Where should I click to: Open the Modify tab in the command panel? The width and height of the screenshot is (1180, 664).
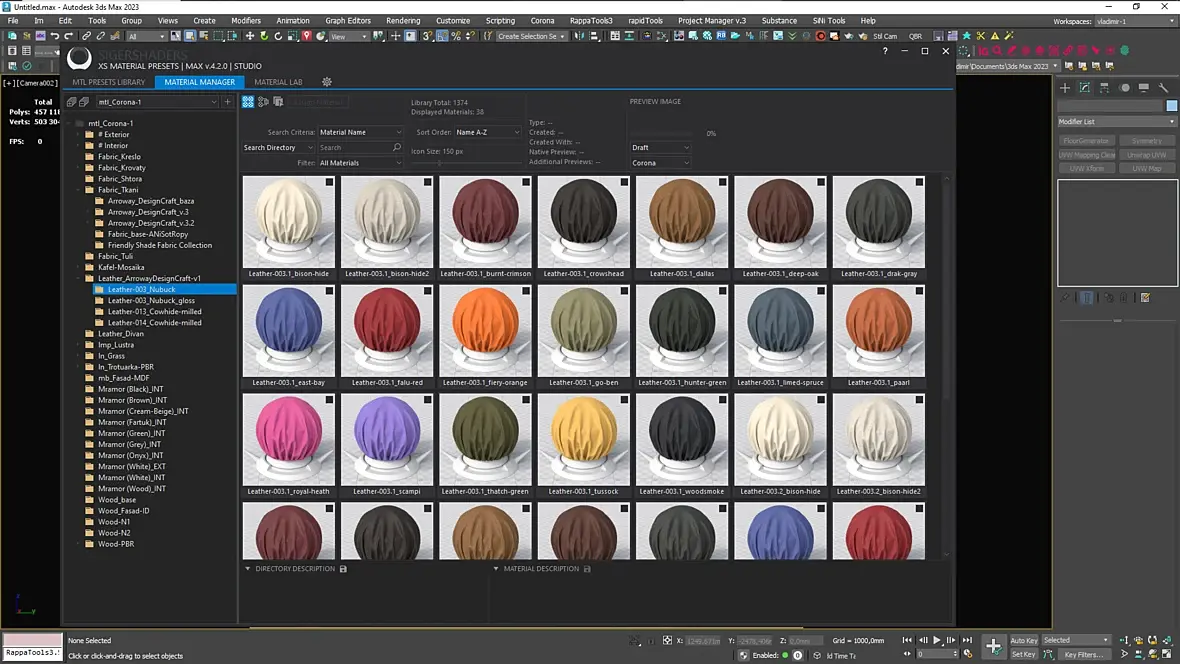tap(1084, 88)
